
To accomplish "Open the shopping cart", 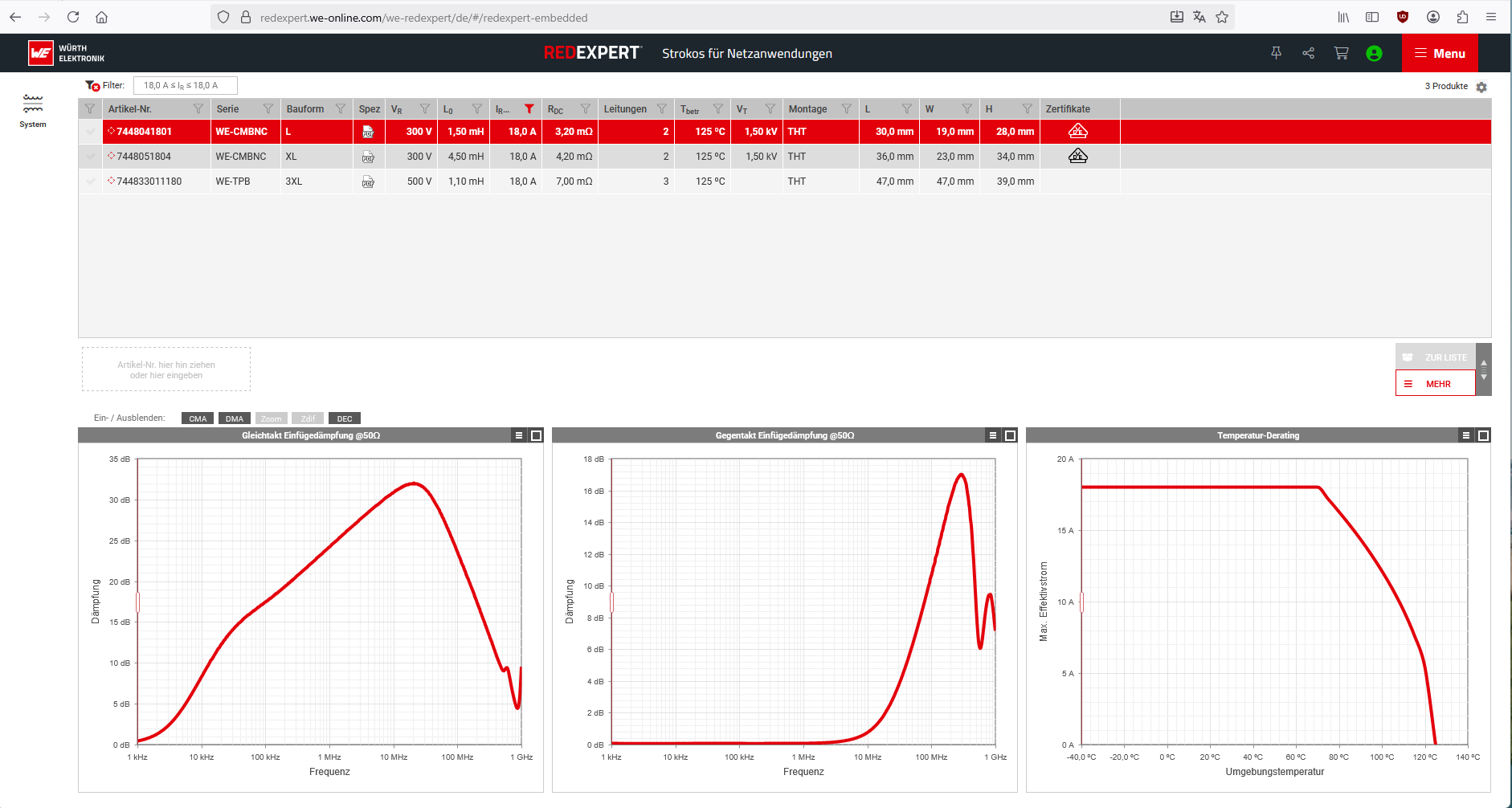I will [1341, 53].
